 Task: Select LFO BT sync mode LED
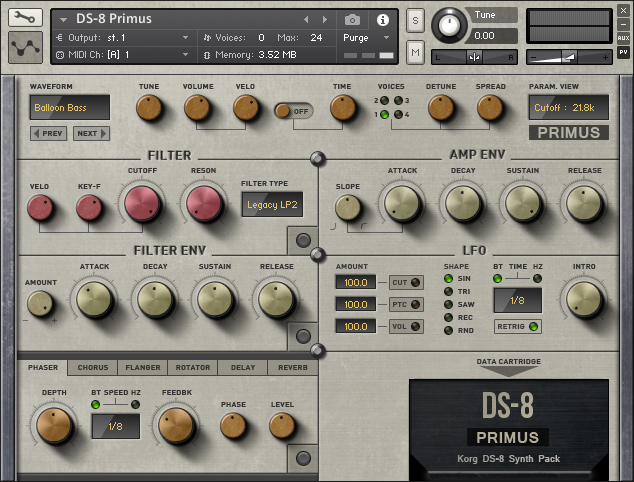pyautogui.click(x=498, y=278)
